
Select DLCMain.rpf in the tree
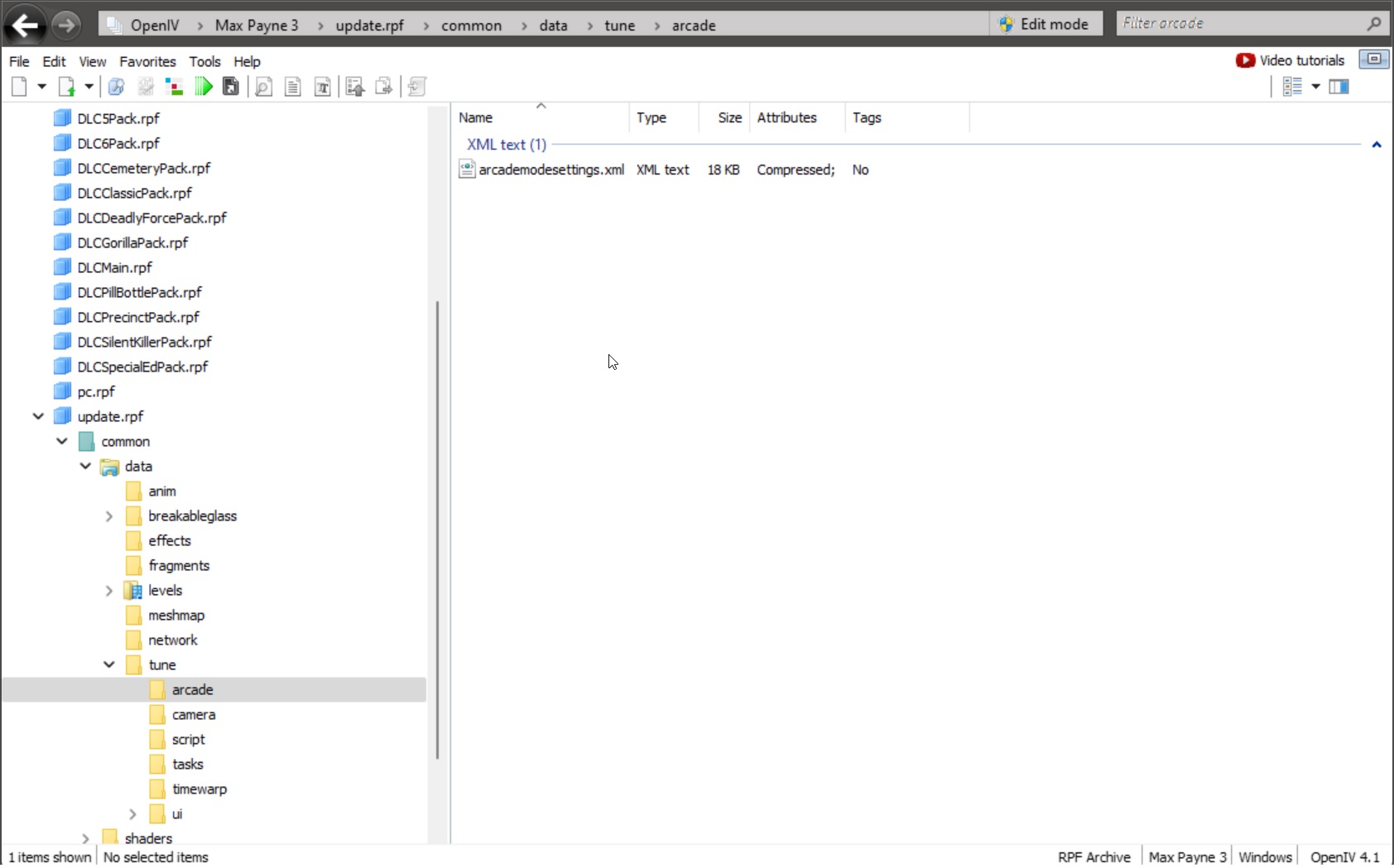pyautogui.click(x=115, y=267)
